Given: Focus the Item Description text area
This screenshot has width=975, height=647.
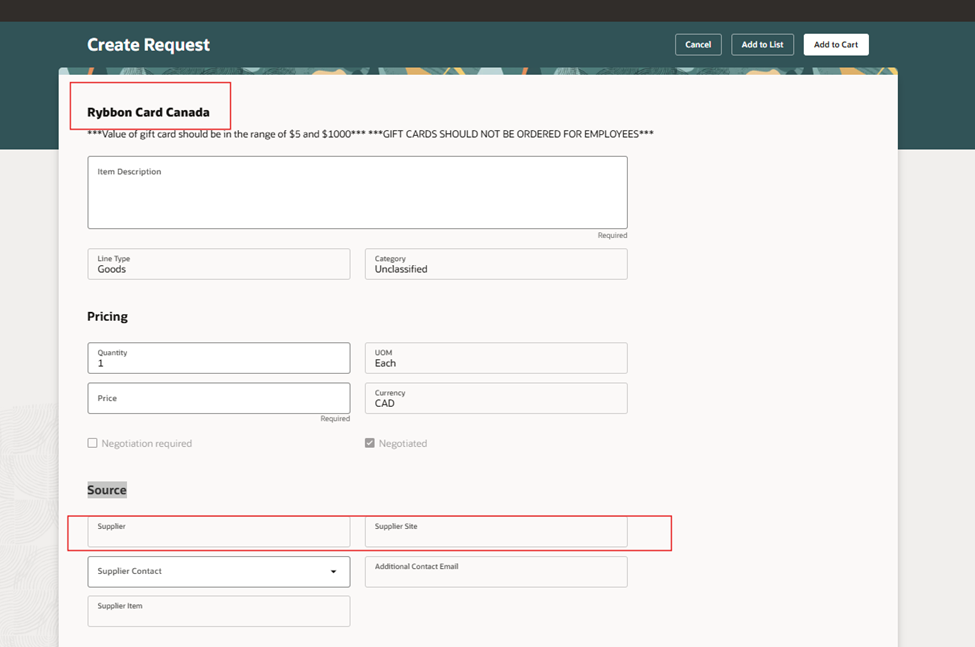Looking at the screenshot, I should tap(358, 193).
